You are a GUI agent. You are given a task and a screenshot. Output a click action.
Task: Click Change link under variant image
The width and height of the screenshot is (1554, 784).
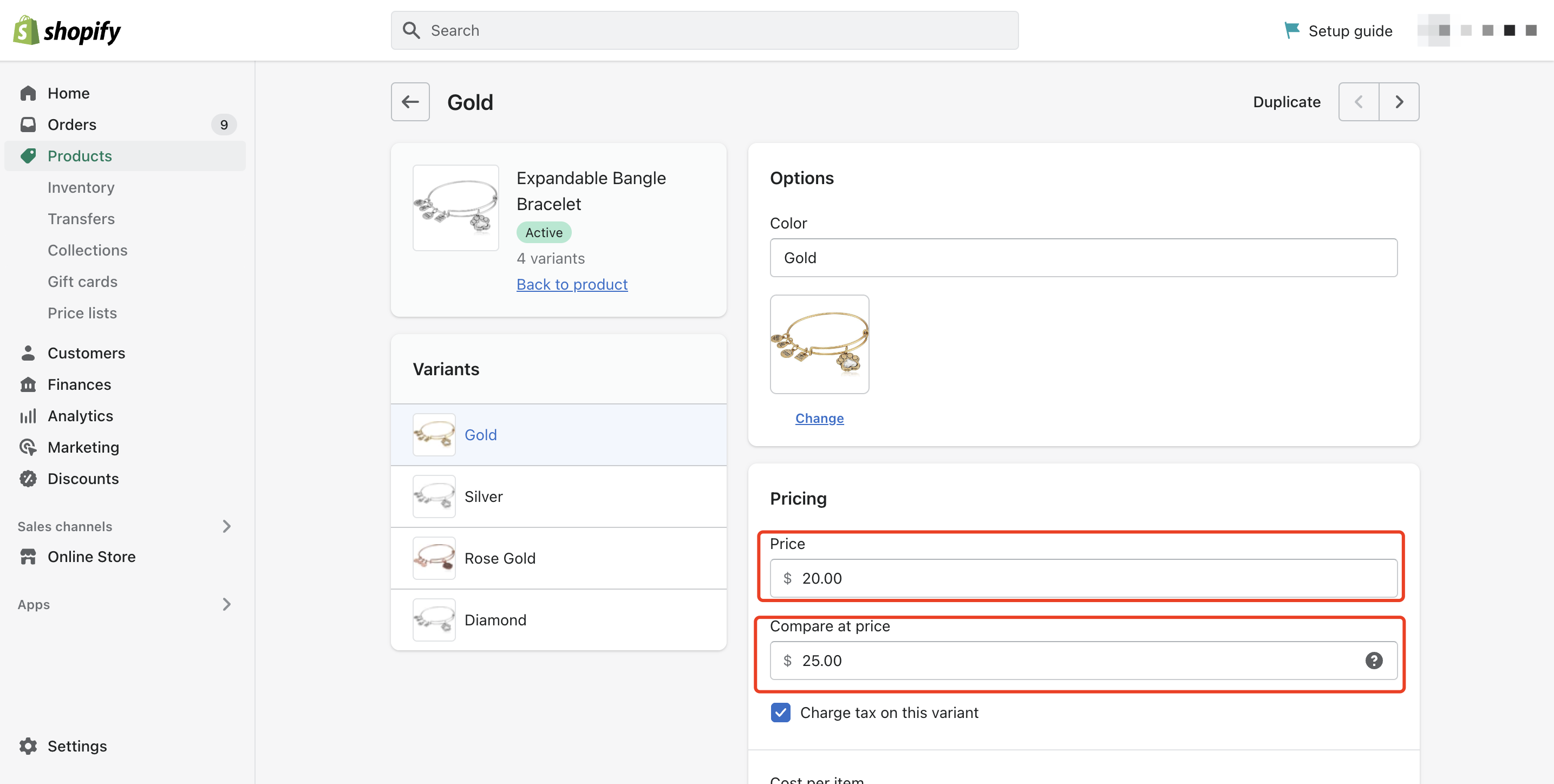(819, 418)
